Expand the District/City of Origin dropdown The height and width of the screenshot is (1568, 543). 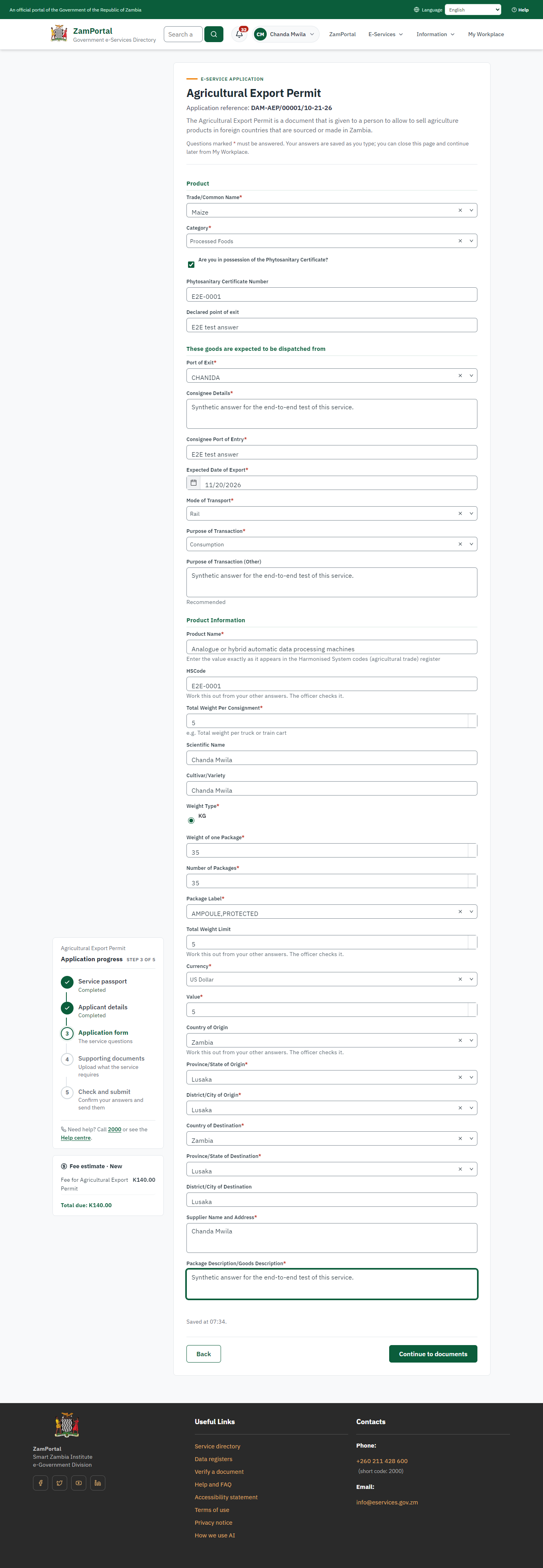pyautogui.click(x=471, y=1108)
